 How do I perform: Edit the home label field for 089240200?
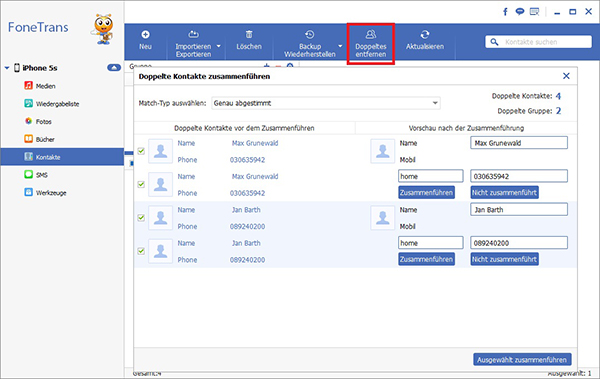pyautogui.click(x=430, y=243)
